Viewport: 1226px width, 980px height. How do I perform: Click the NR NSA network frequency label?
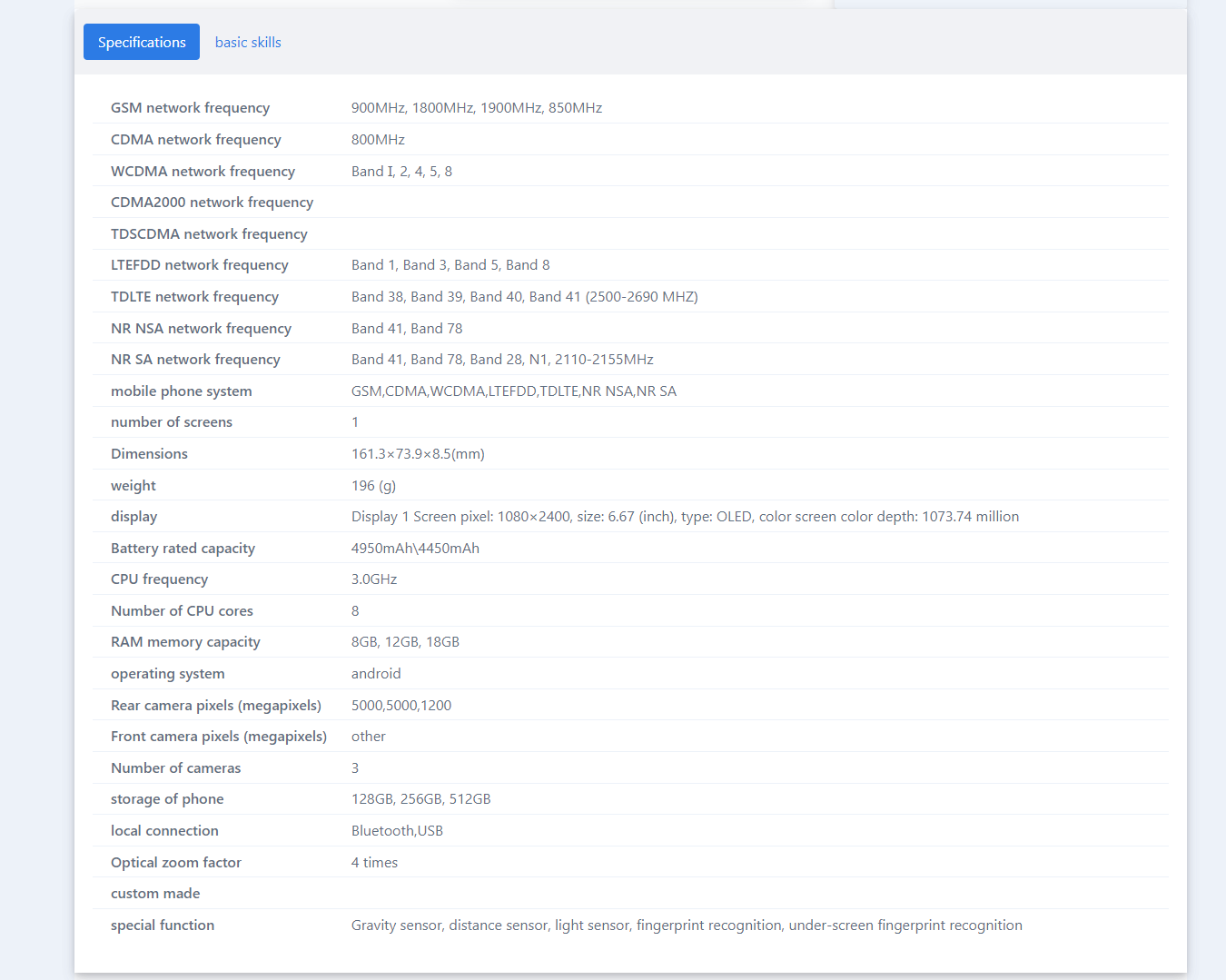201,328
